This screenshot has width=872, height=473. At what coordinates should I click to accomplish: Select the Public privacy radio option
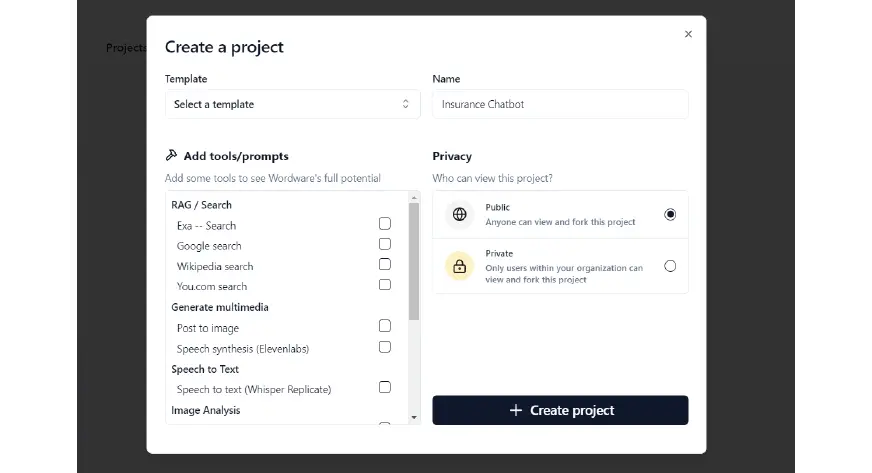670,215
